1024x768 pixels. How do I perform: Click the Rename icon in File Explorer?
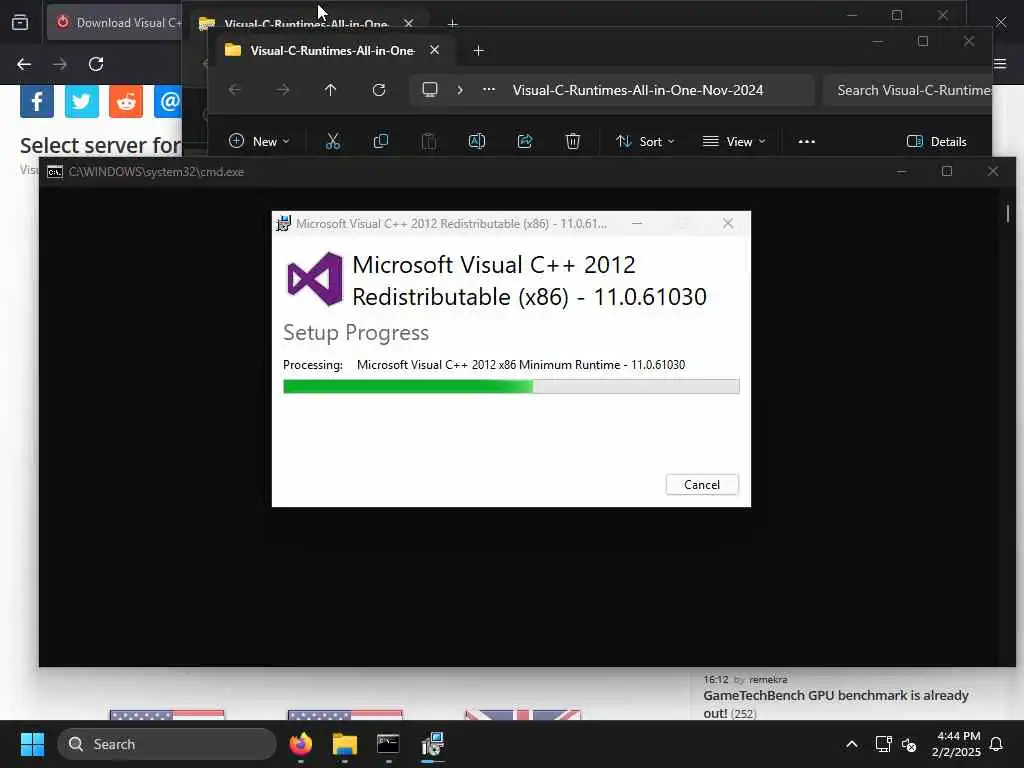pyautogui.click(x=477, y=141)
